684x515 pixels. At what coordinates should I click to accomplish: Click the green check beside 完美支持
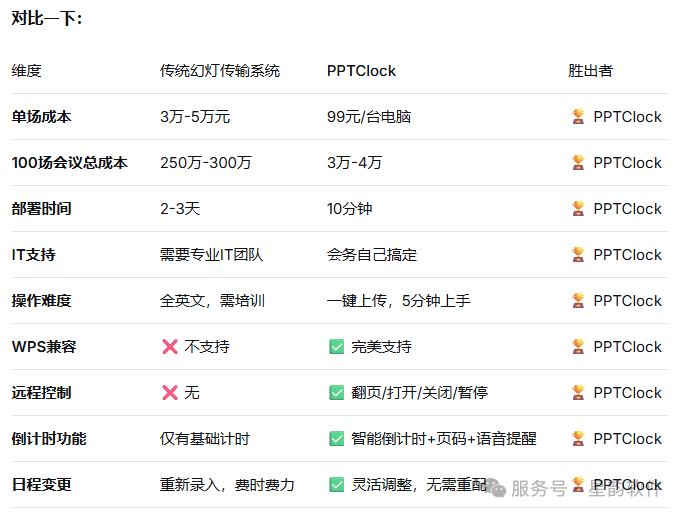[x=336, y=347]
